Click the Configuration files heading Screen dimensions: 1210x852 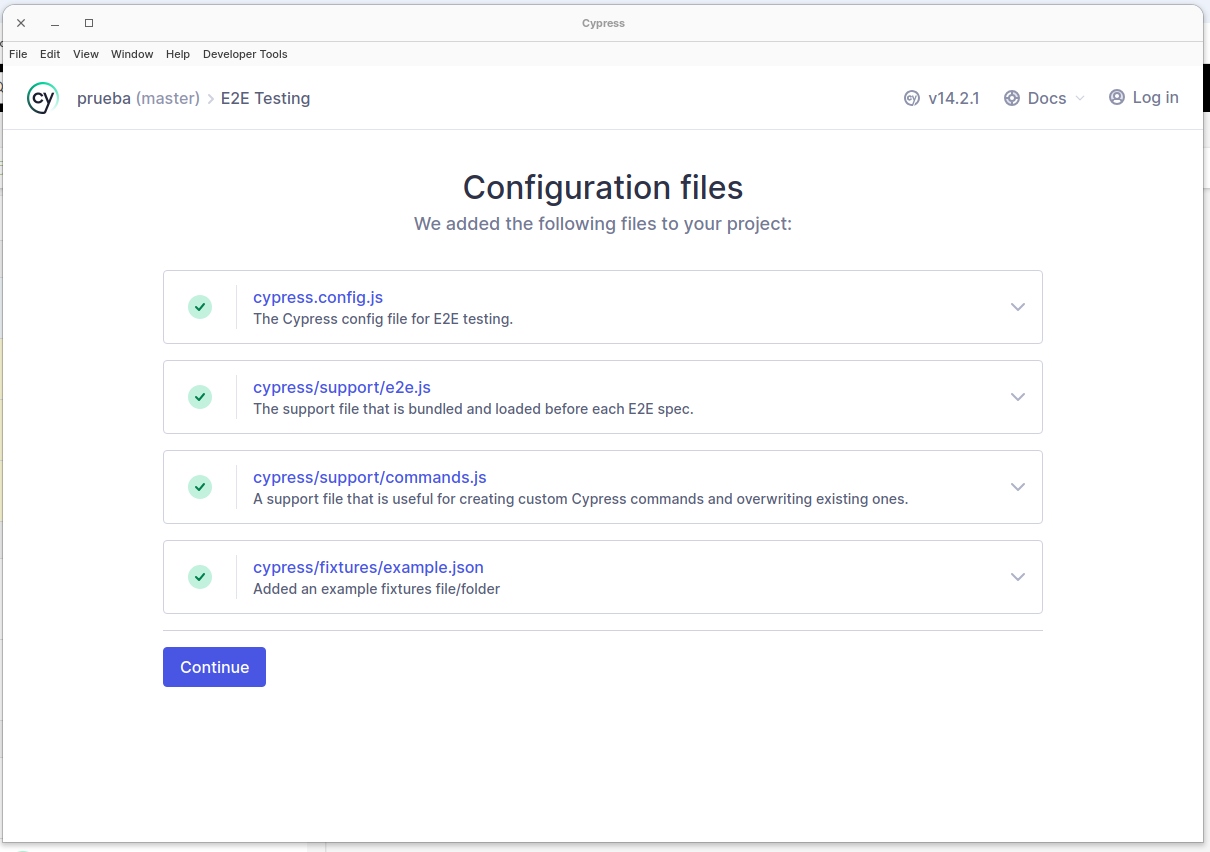[x=603, y=187]
